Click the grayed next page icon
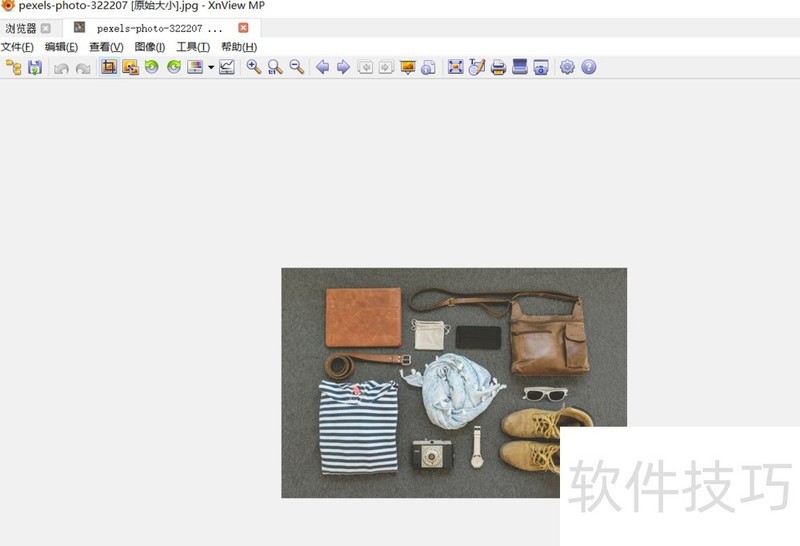 point(386,67)
